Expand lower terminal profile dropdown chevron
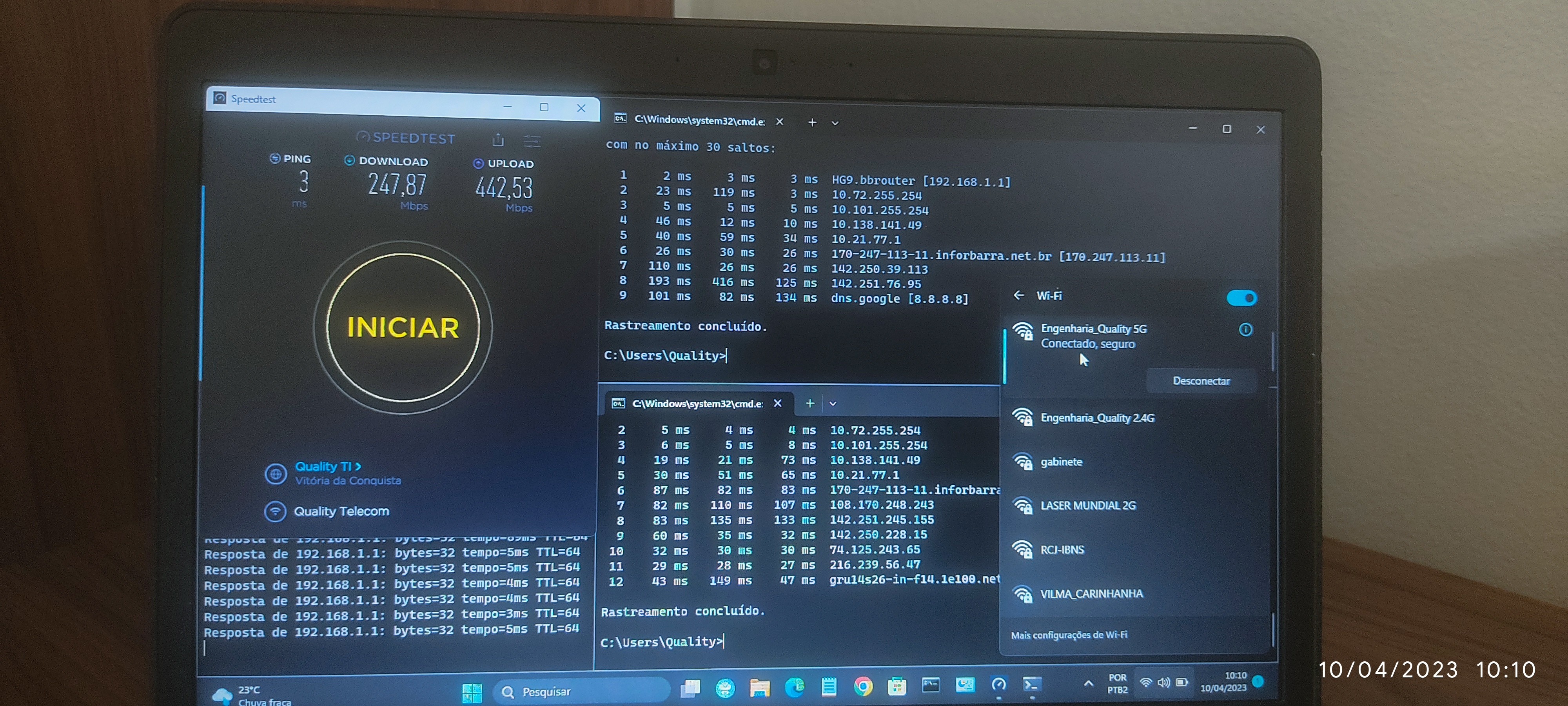 pyautogui.click(x=833, y=404)
